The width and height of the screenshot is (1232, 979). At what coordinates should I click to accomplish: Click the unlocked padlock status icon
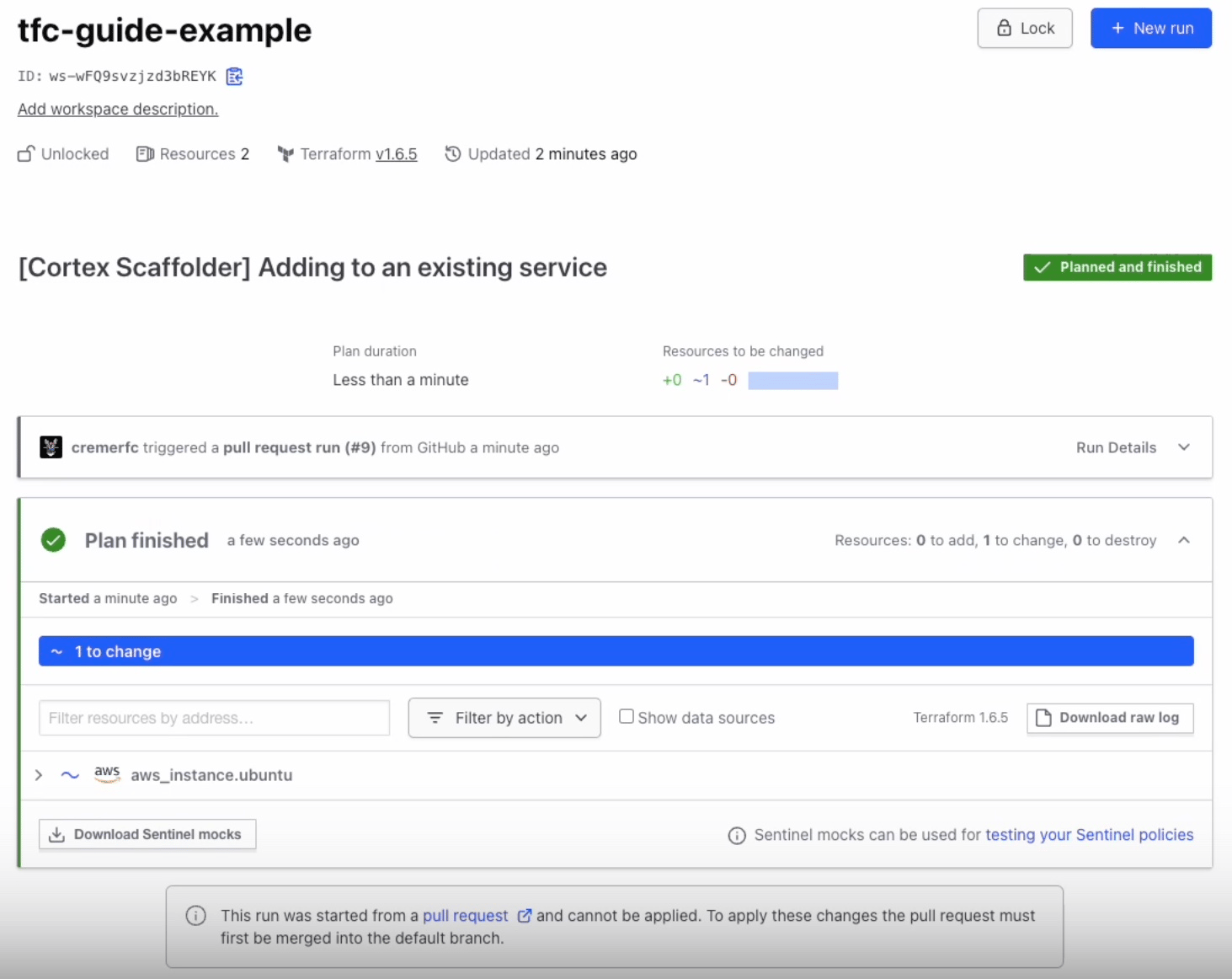point(26,154)
